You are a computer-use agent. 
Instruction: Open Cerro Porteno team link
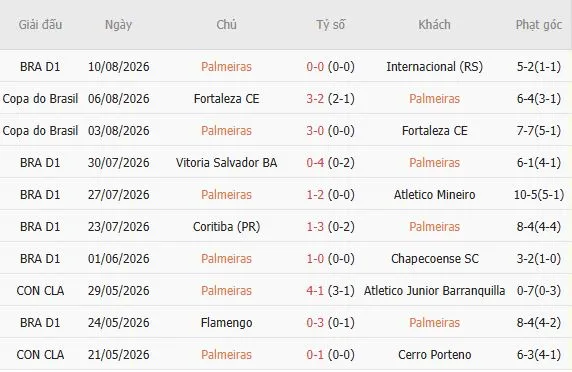coord(434,355)
